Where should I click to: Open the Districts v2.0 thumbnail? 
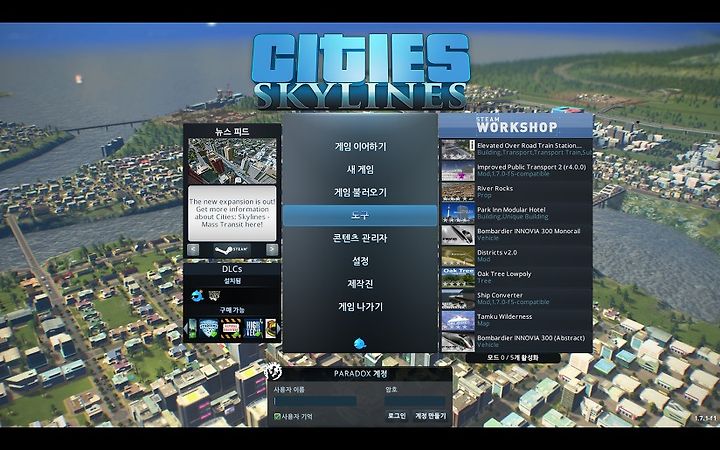coord(458,256)
